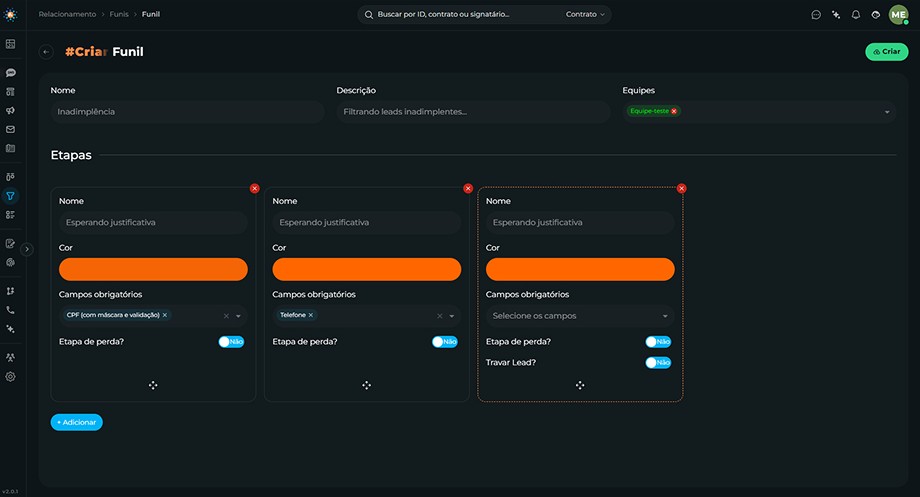Open the chat bubble icon in sidebar
This screenshot has width=920, height=497.
pos(11,73)
